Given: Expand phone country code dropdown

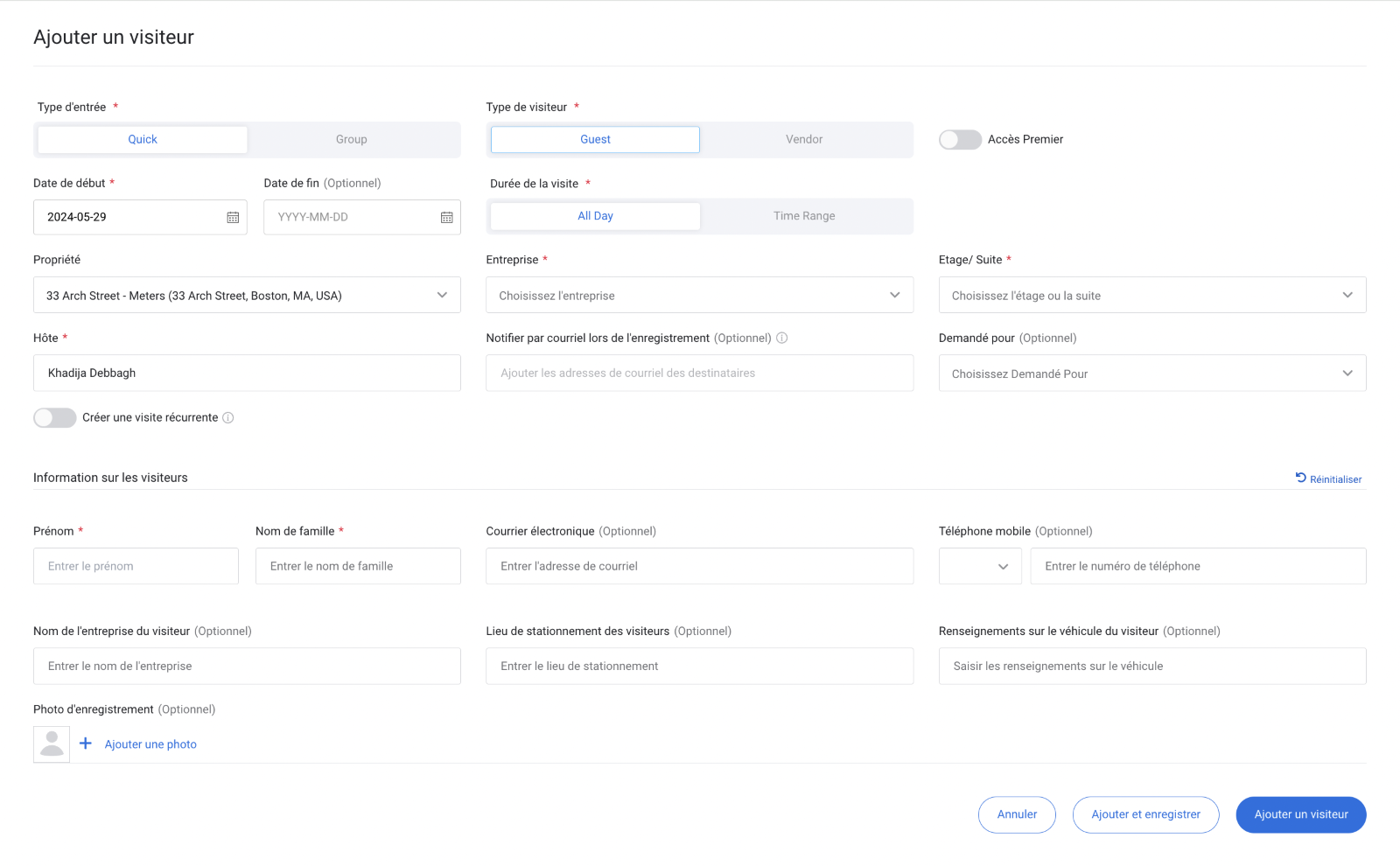Looking at the screenshot, I should [x=980, y=567].
